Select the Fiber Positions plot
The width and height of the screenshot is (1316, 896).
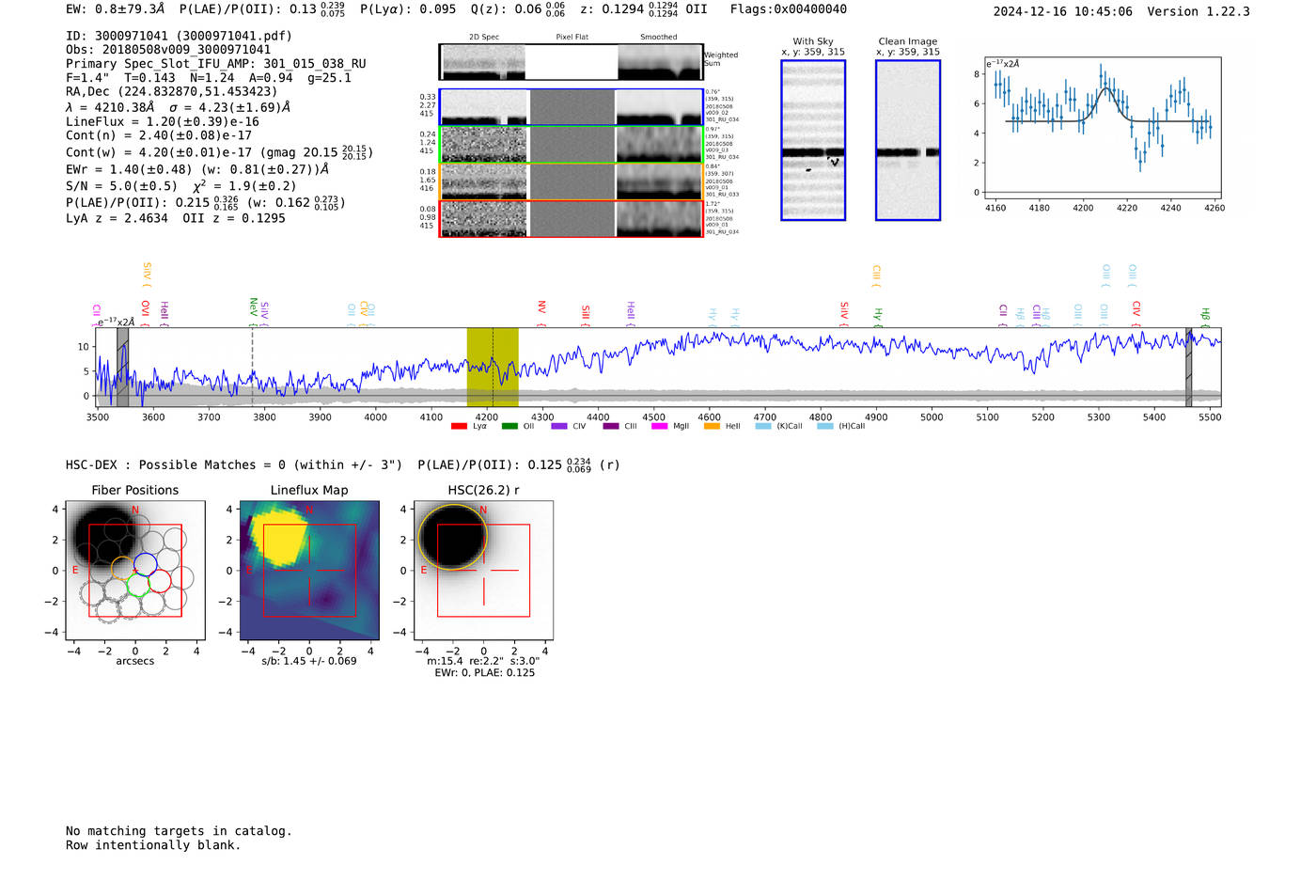click(135, 571)
